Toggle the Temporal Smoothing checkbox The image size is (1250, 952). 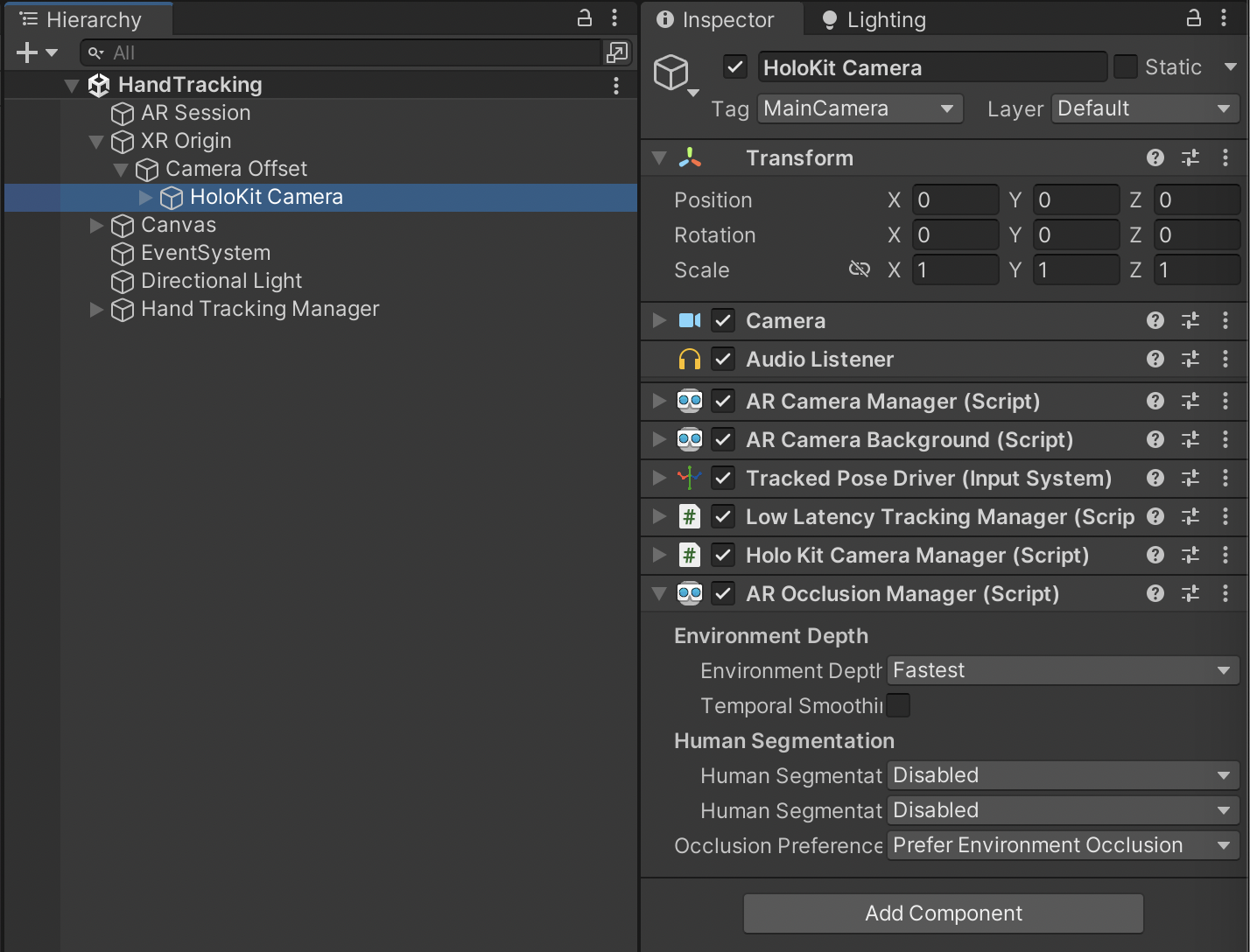898,704
